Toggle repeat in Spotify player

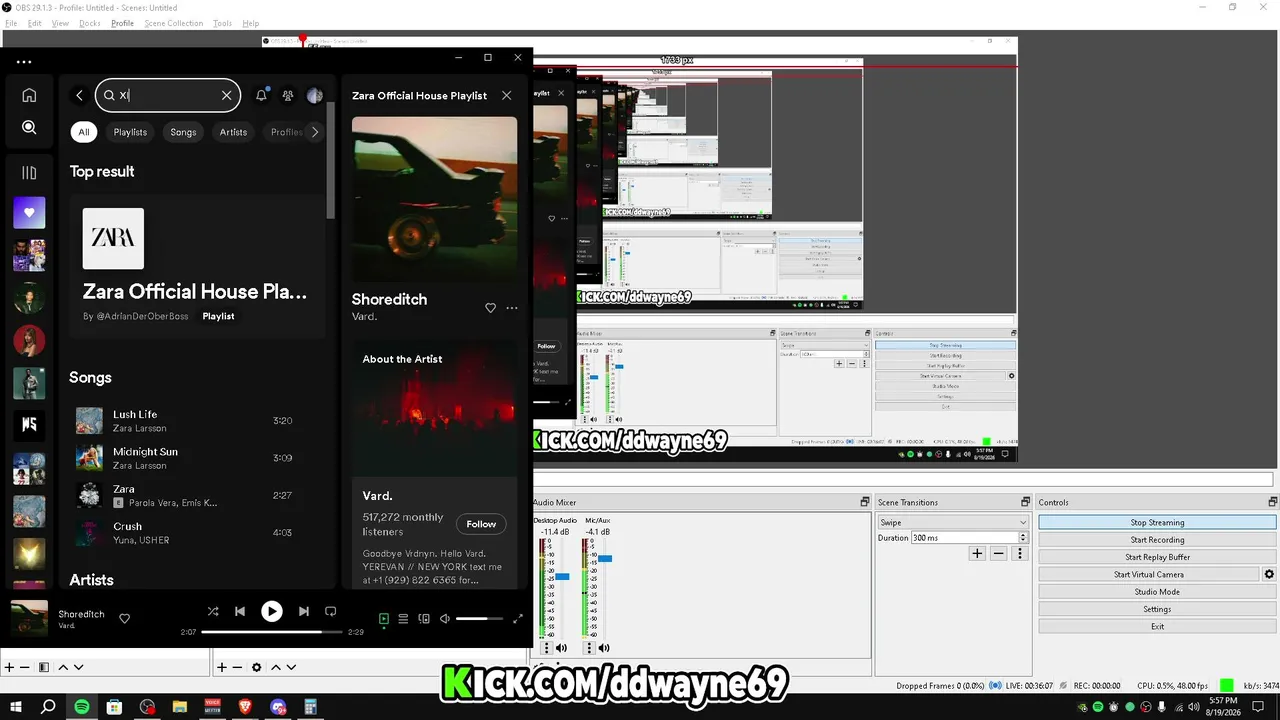331,611
